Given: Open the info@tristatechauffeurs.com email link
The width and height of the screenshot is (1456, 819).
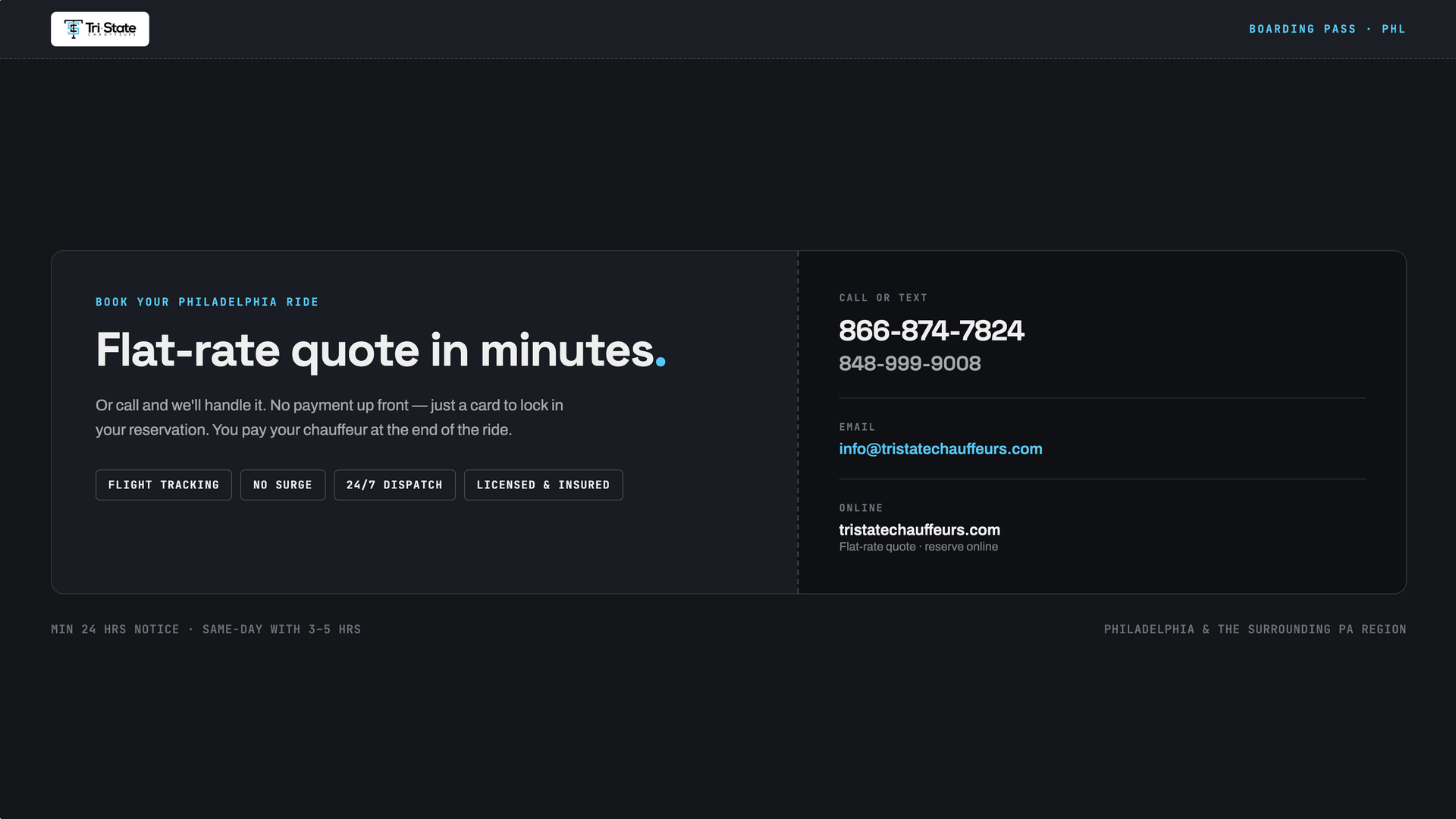Looking at the screenshot, I should click(x=940, y=449).
